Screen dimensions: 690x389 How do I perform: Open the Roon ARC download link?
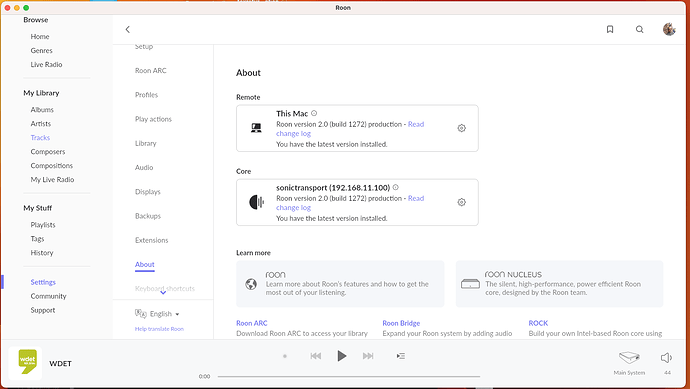tap(252, 323)
